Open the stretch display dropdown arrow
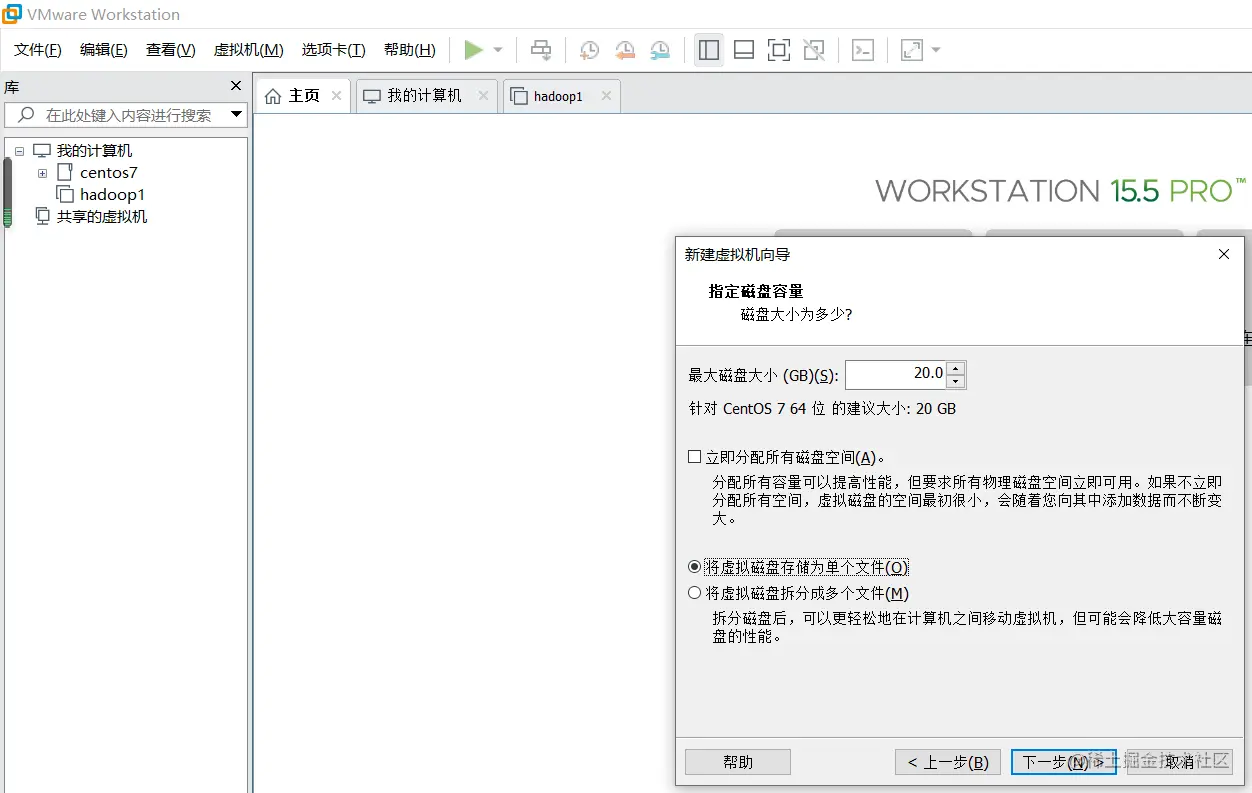1252x793 pixels. pyautogui.click(x=936, y=50)
